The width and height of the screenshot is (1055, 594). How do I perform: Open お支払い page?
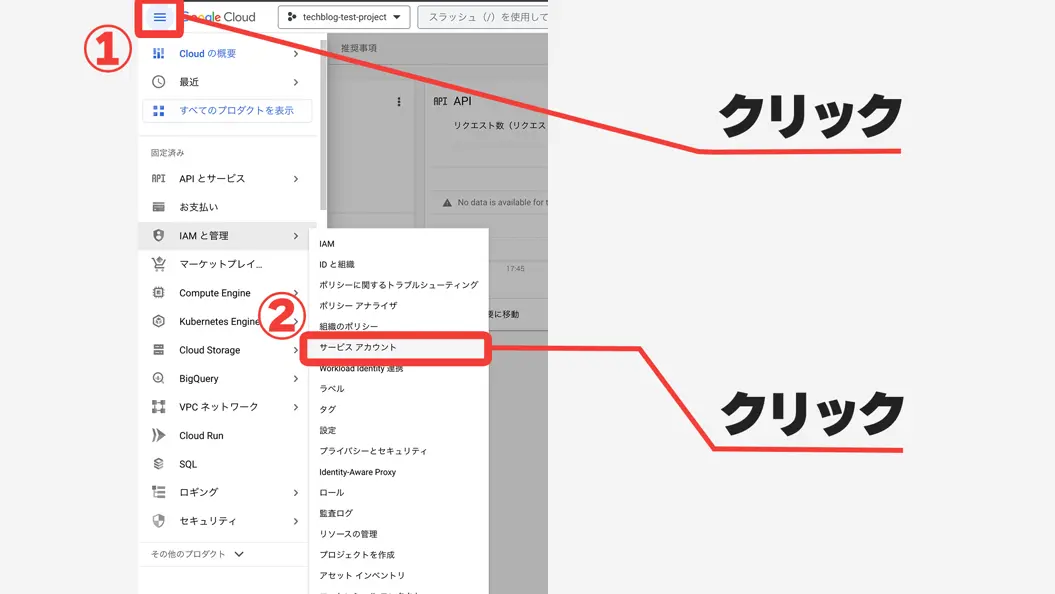click(198, 207)
